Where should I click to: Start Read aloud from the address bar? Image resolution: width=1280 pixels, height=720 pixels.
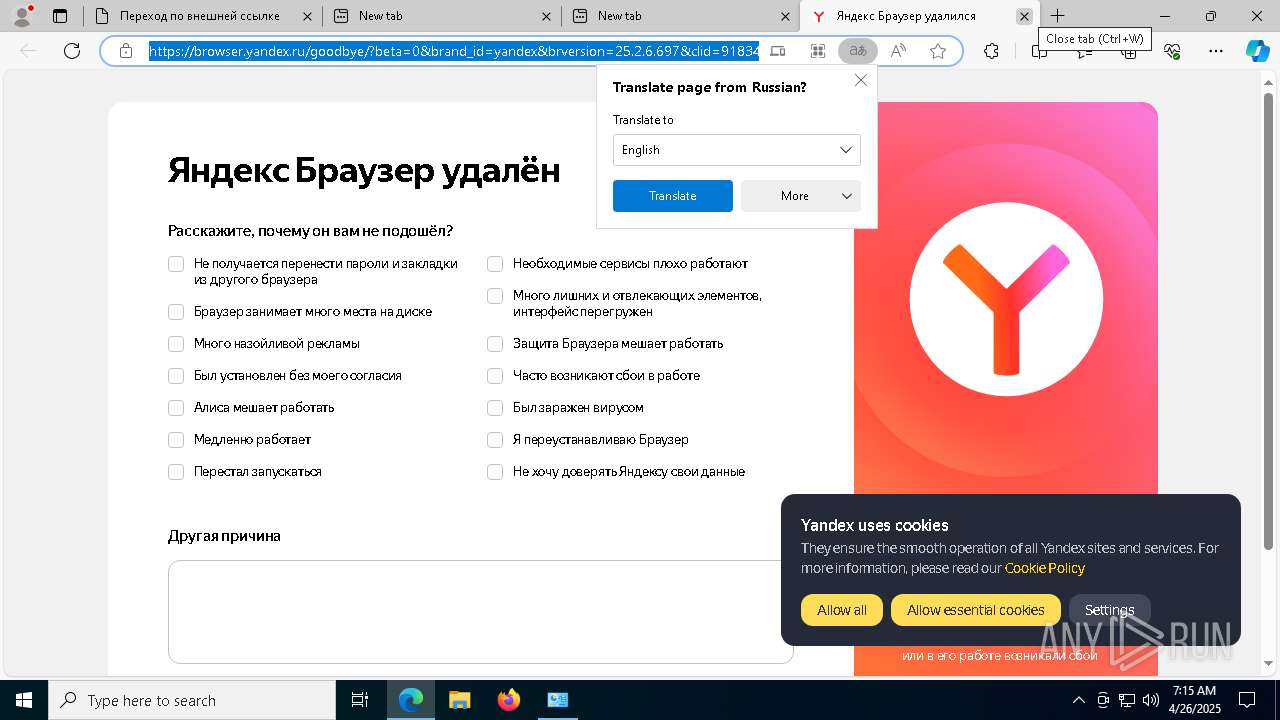point(898,51)
